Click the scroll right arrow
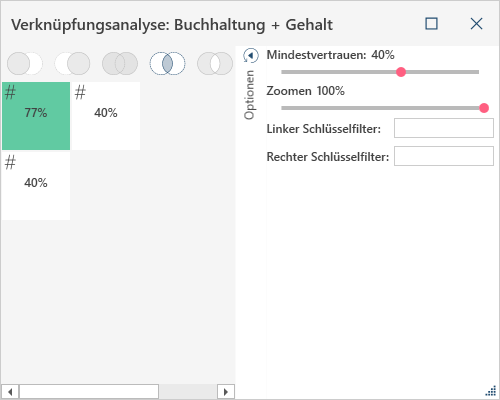Viewport: 500px width, 400px height. pyautogui.click(x=226, y=391)
